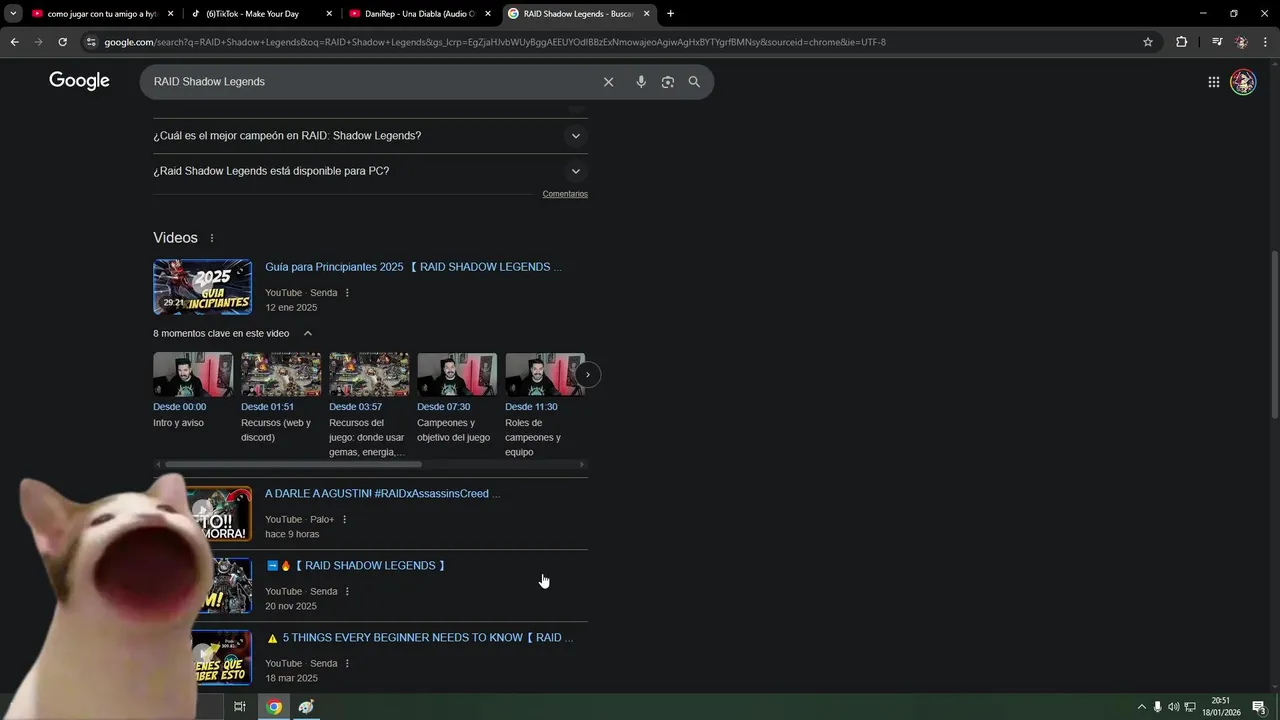
Task: Open the notification center icon
Action: (x=1259, y=707)
